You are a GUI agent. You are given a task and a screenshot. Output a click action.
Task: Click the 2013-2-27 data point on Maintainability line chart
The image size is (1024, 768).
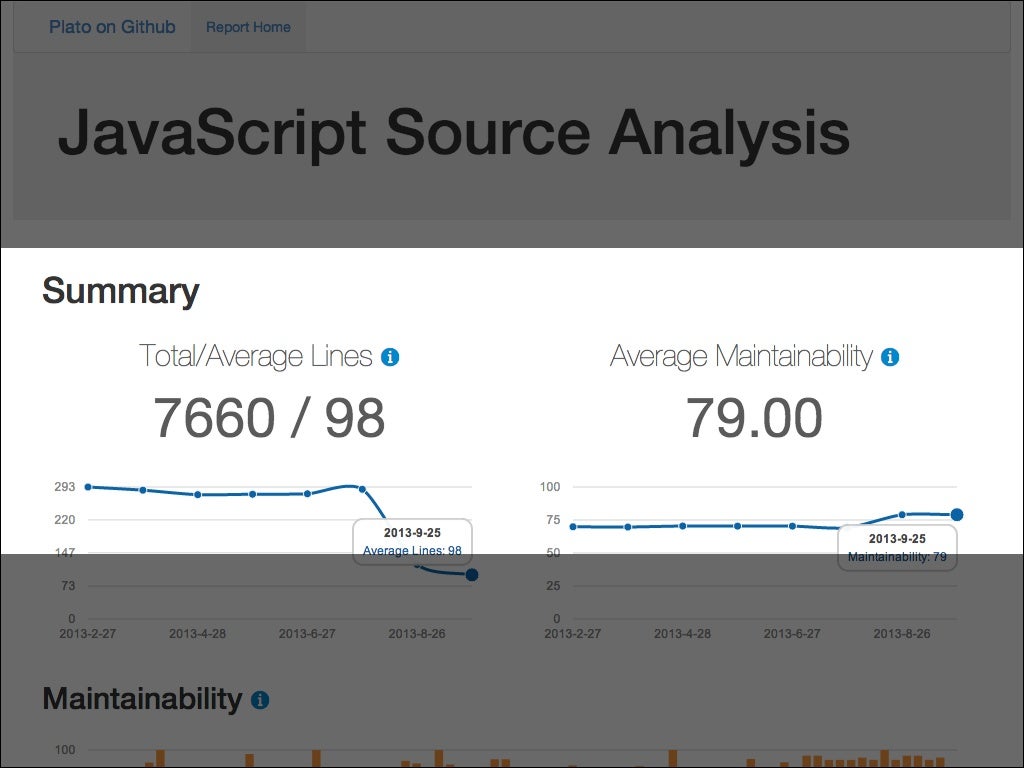click(x=573, y=526)
